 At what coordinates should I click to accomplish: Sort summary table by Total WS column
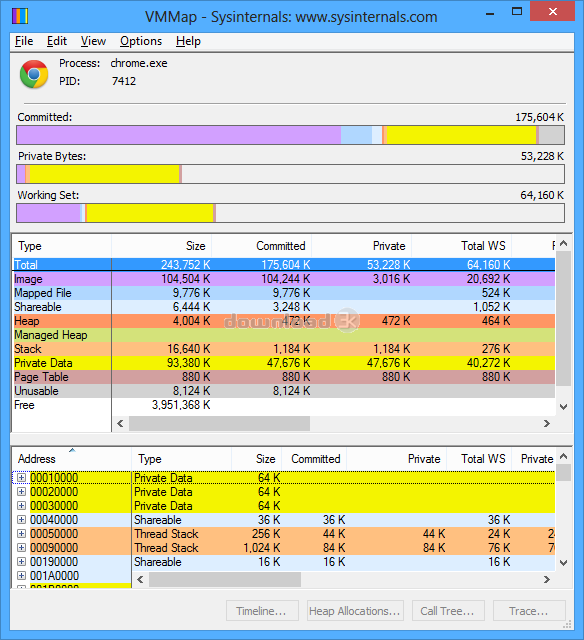(x=462, y=246)
